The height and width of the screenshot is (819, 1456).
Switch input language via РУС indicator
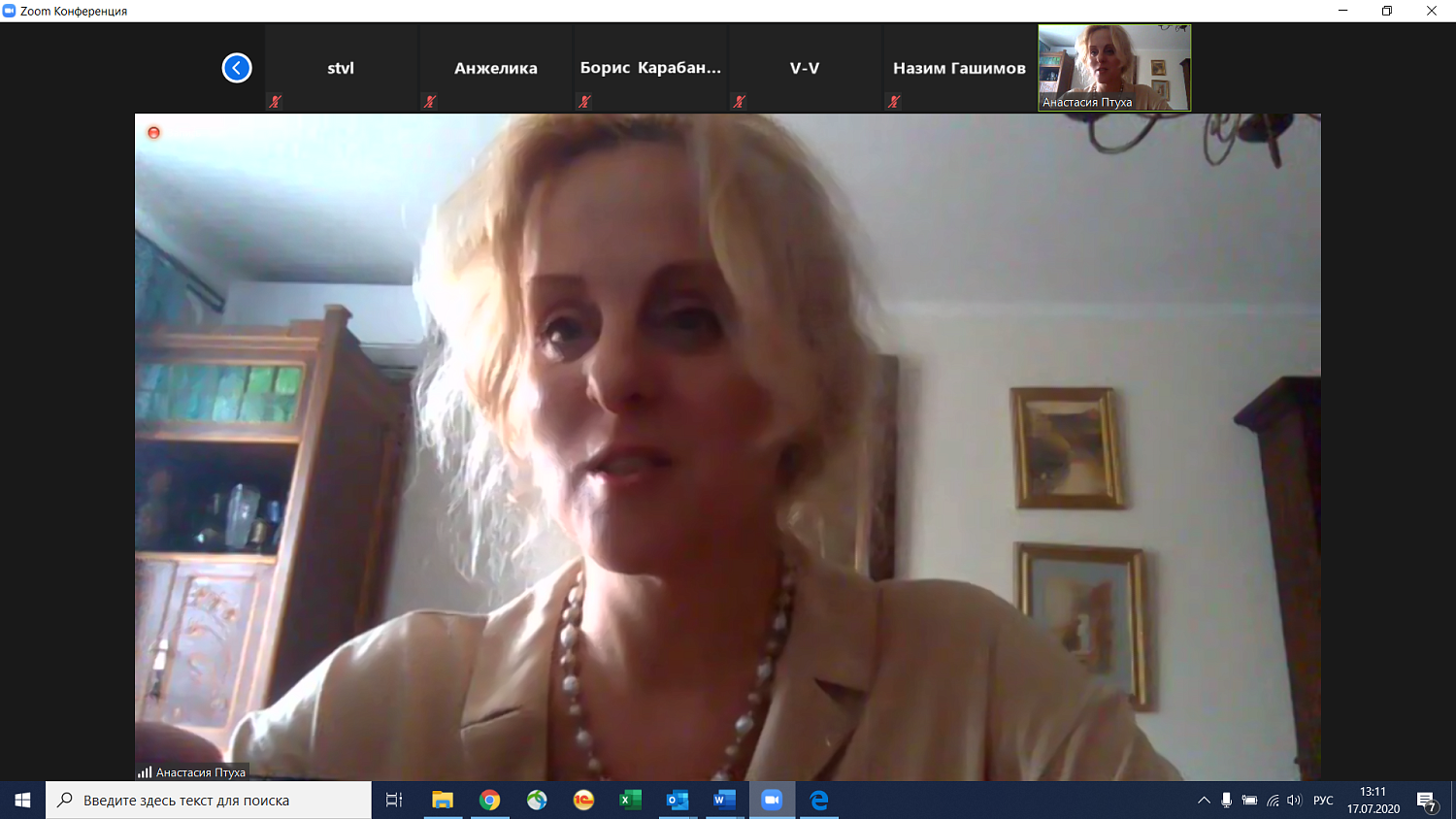click(1323, 801)
